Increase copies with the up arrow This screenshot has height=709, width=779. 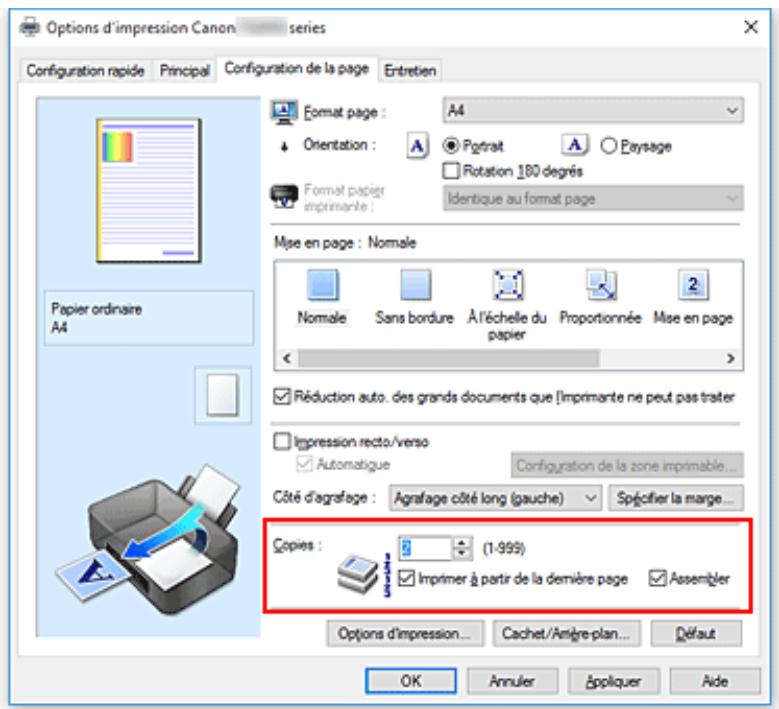point(462,542)
